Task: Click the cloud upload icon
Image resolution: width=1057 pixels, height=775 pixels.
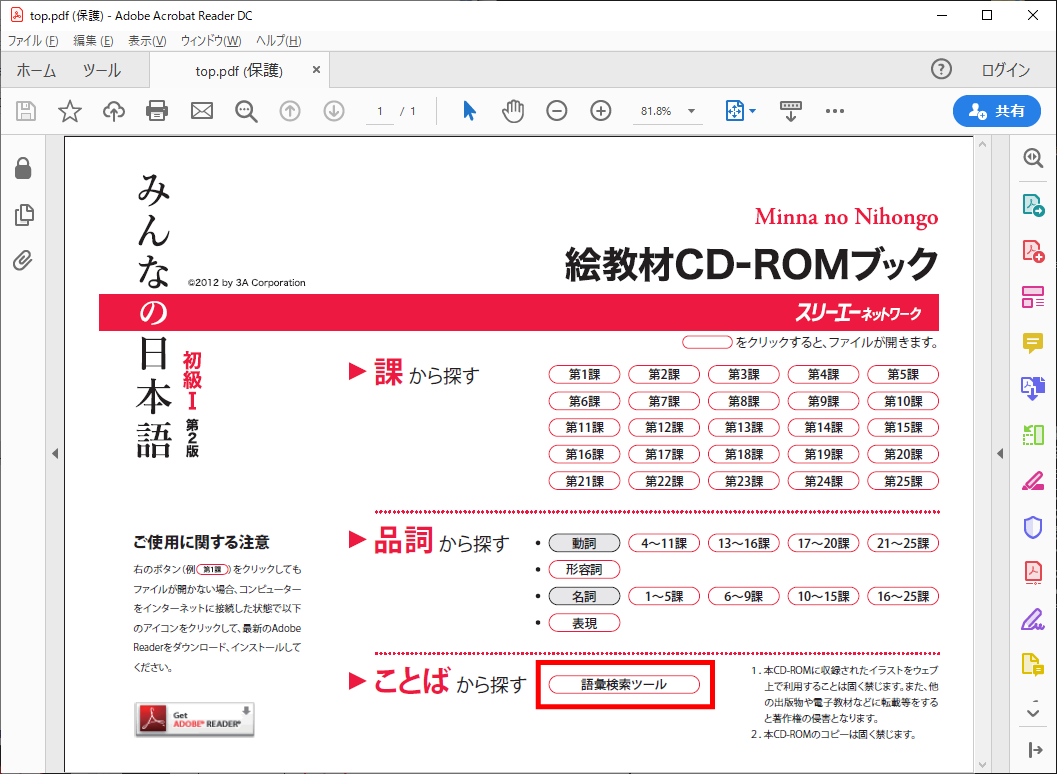Action: pos(113,111)
